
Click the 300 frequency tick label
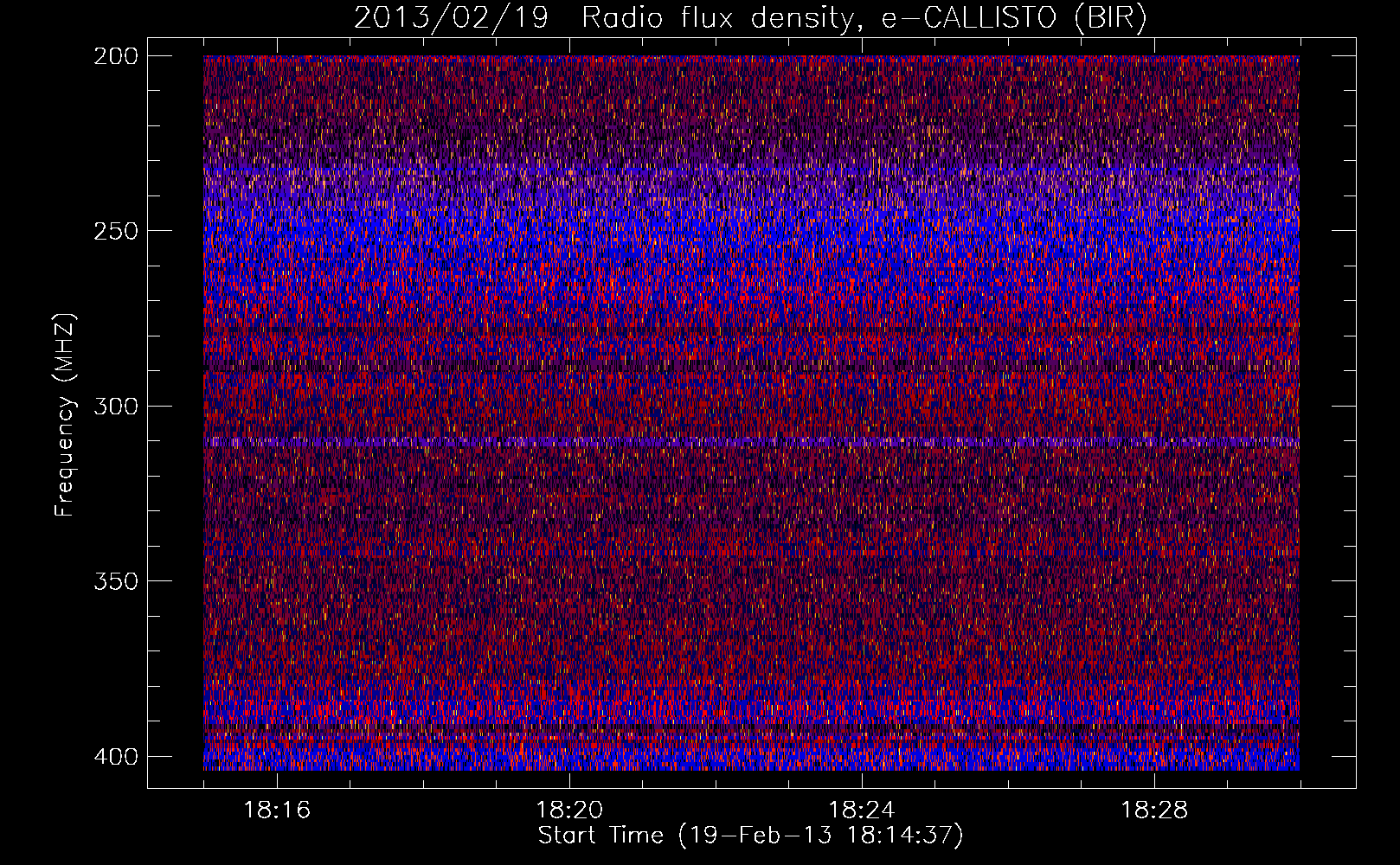click(116, 406)
